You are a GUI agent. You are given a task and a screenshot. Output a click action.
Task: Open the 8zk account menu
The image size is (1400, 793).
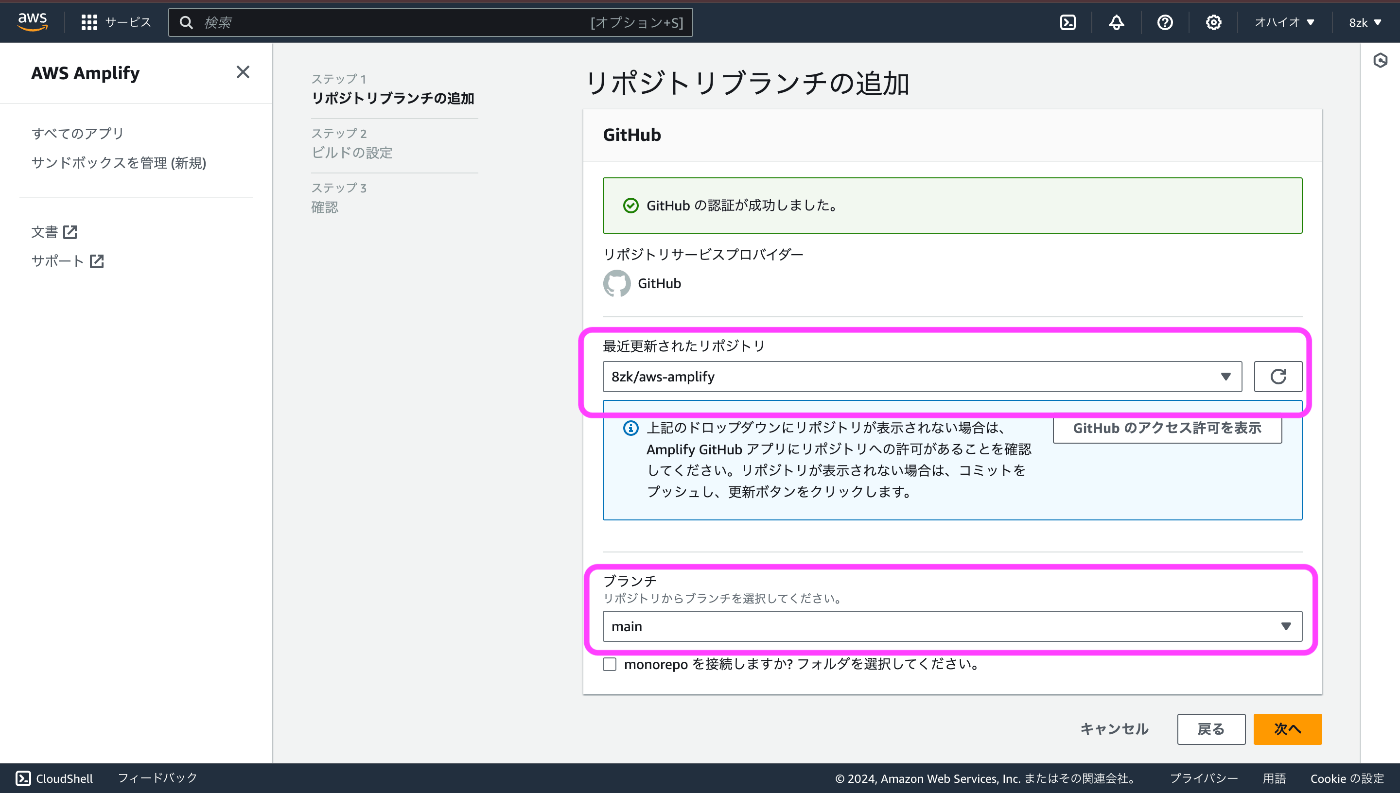pos(1365,22)
